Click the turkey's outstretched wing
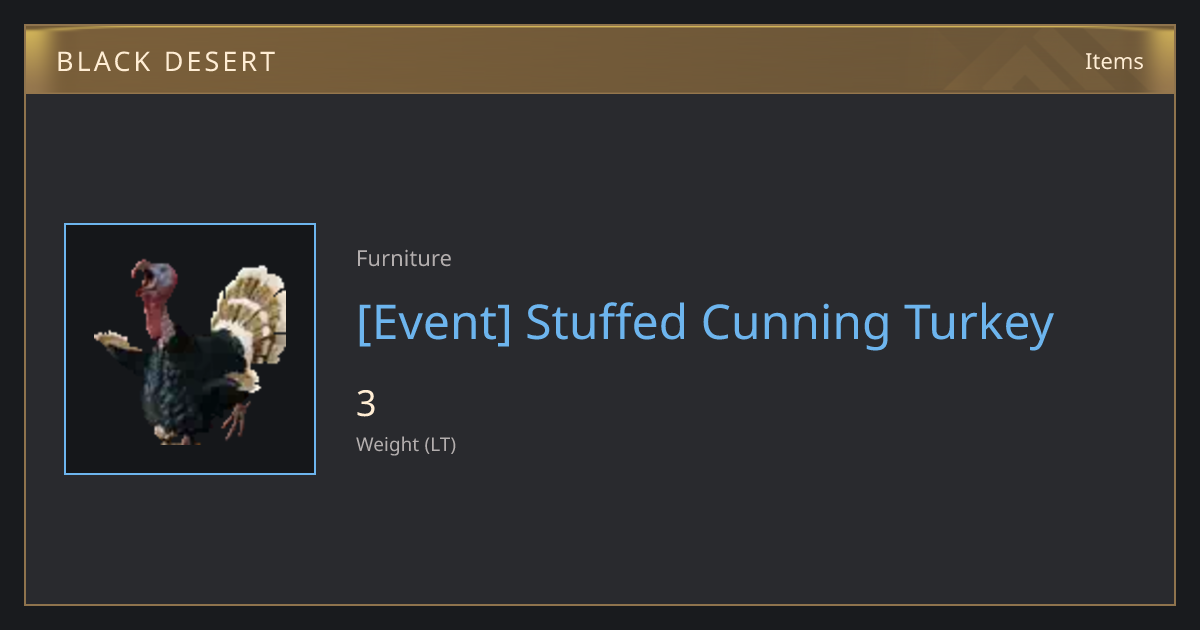Image resolution: width=1200 pixels, height=630 pixels. [120, 342]
